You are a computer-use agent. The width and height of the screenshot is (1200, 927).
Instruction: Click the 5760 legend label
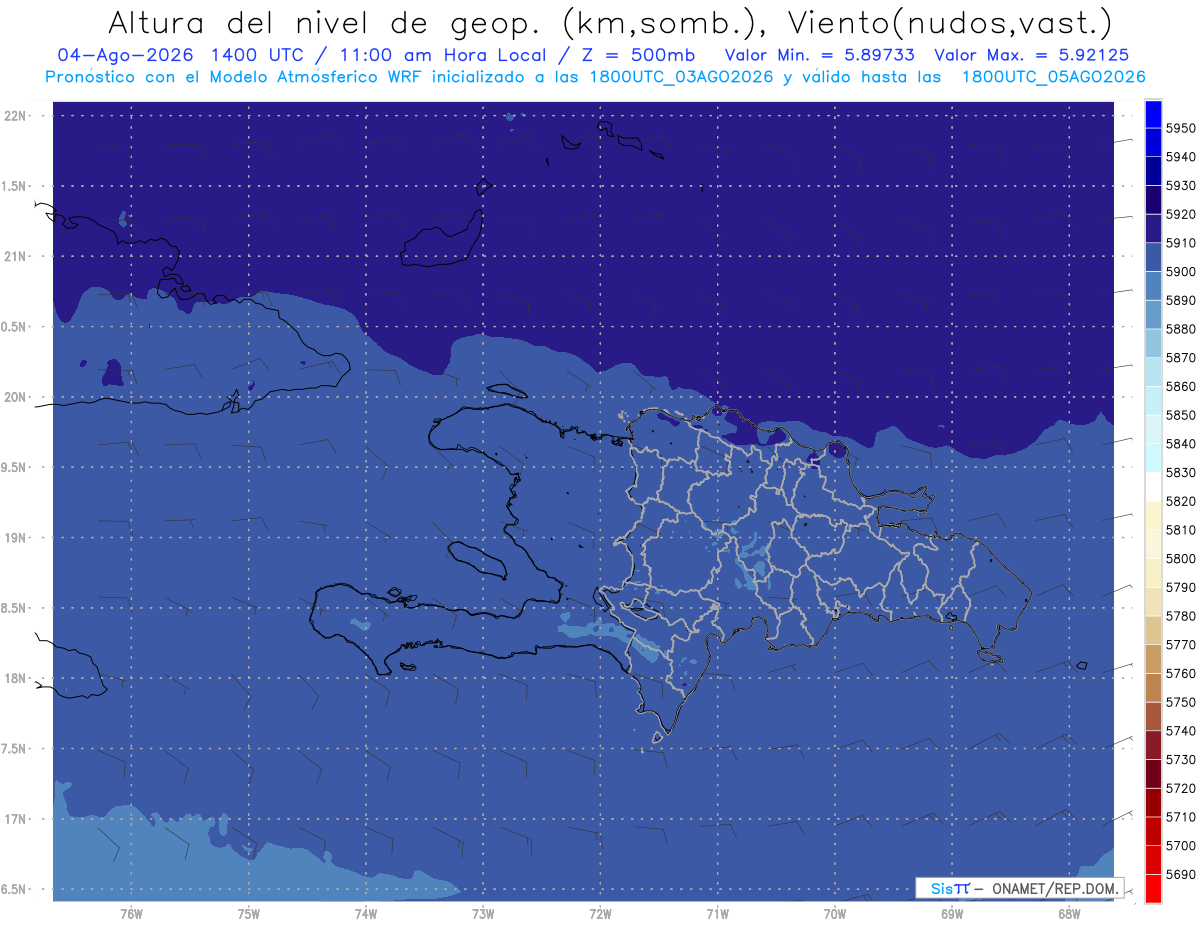point(1180,673)
